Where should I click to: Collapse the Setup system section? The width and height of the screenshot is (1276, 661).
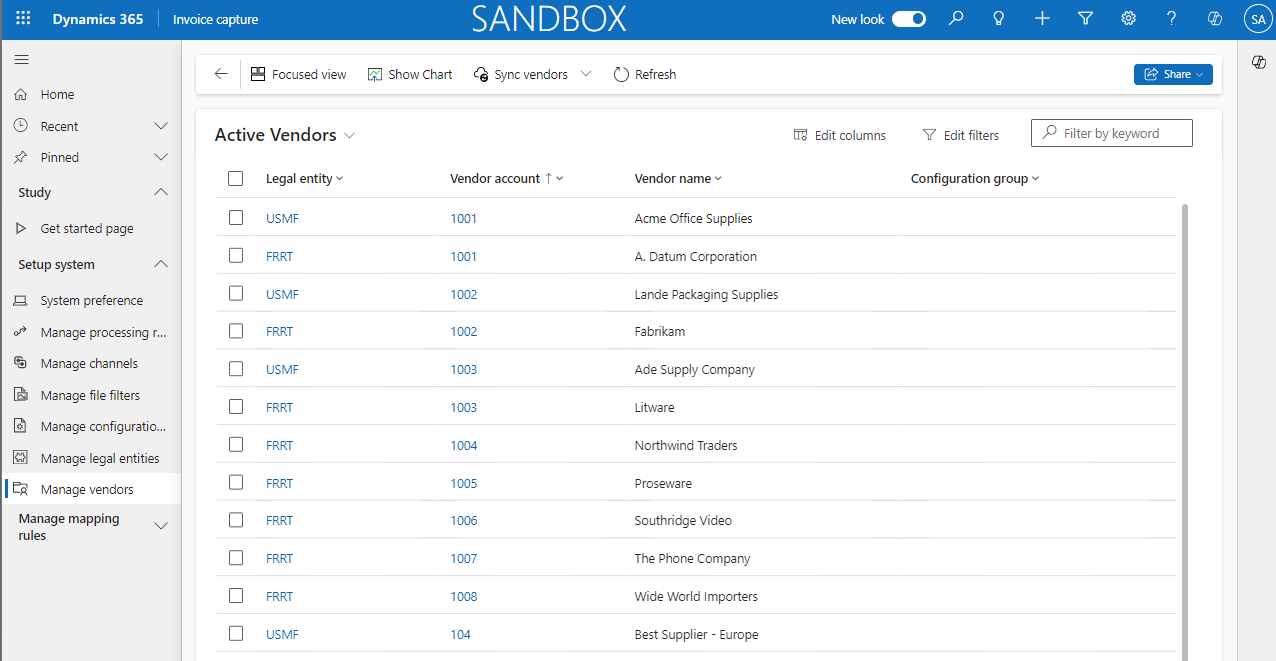[160, 264]
